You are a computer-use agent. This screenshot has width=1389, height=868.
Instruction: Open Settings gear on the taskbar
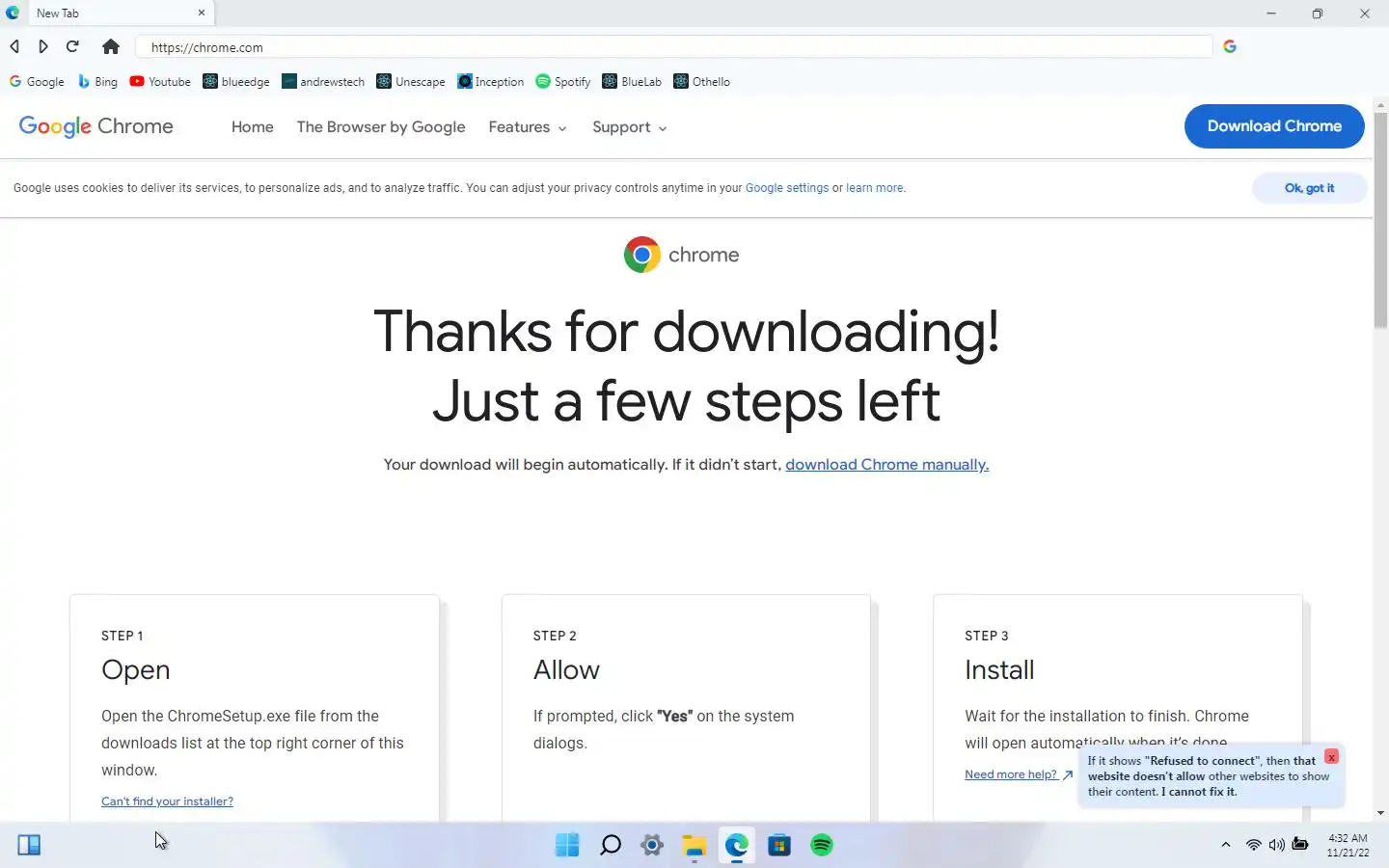[x=652, y=846]
